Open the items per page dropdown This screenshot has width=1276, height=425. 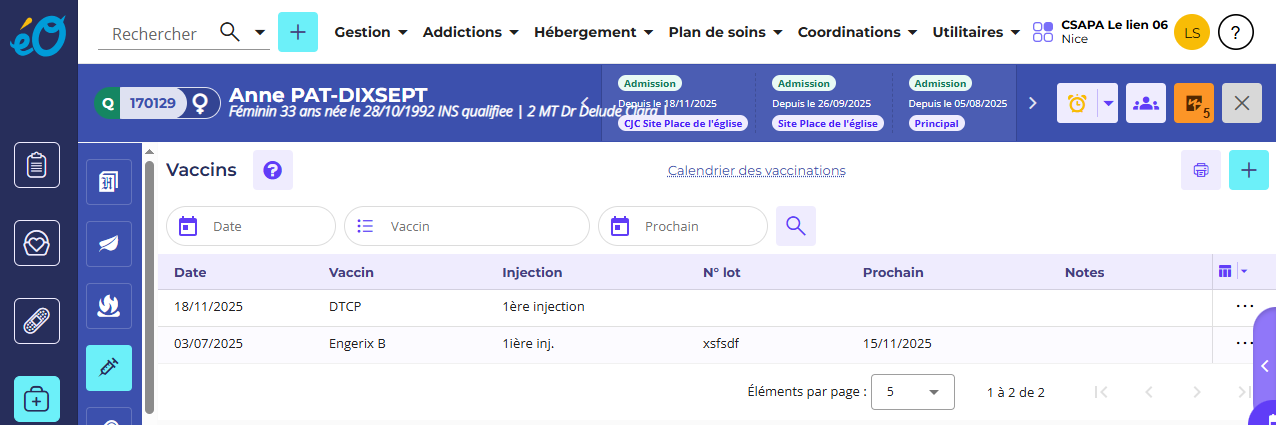[913, 392]
